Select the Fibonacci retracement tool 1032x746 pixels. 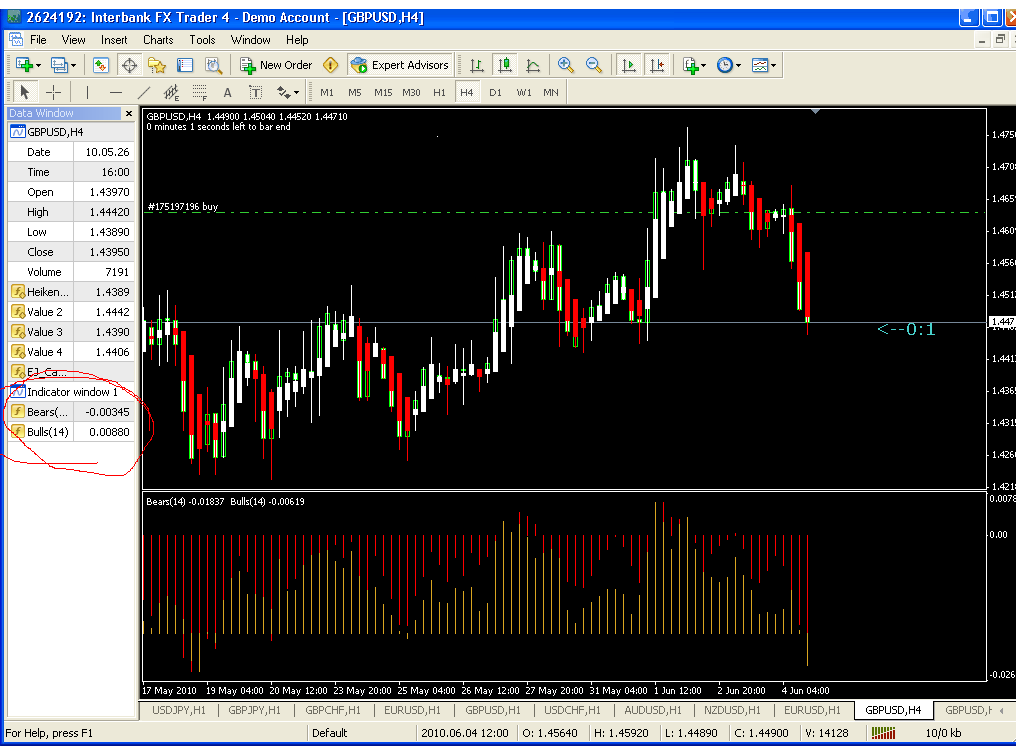click(x=199, y=92)
